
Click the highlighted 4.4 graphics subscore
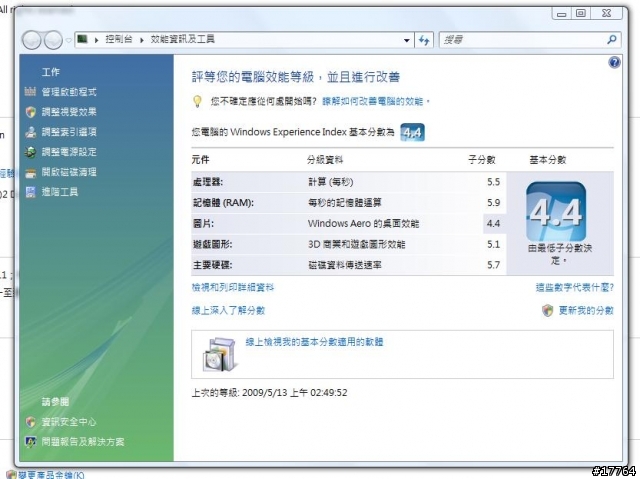coord(493,224)
